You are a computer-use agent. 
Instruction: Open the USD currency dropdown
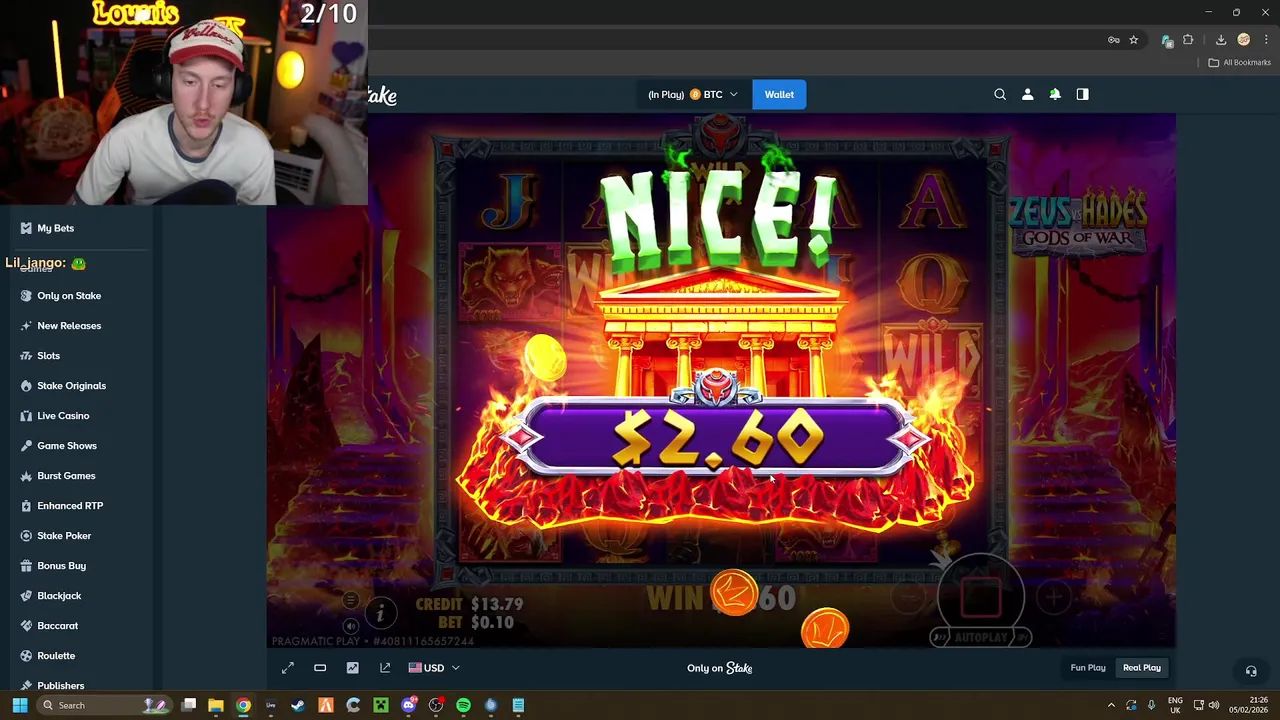tap(434, 668)
